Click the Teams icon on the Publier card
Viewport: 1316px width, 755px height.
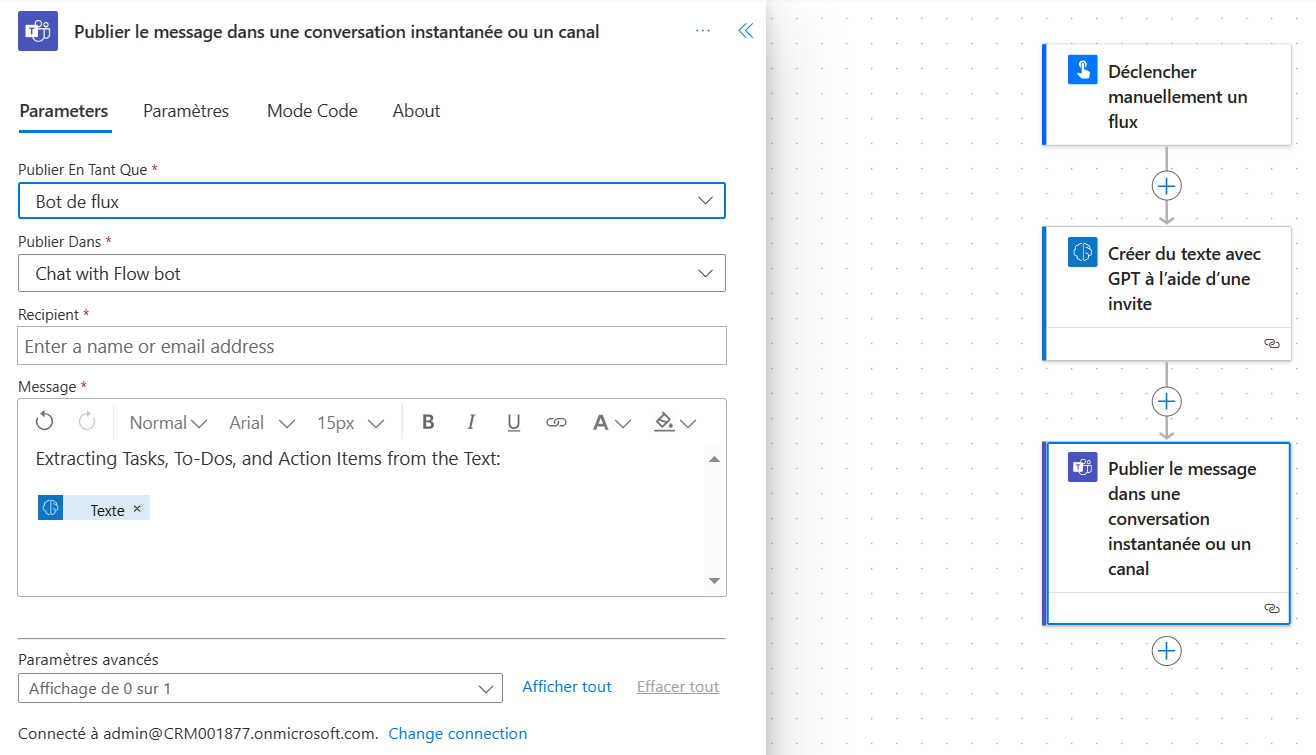click(1083, 467)
